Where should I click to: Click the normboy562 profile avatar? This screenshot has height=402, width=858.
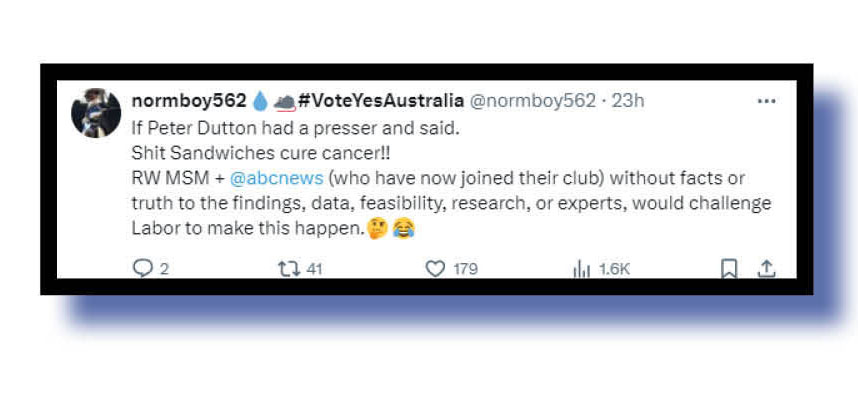pos(96,113)
